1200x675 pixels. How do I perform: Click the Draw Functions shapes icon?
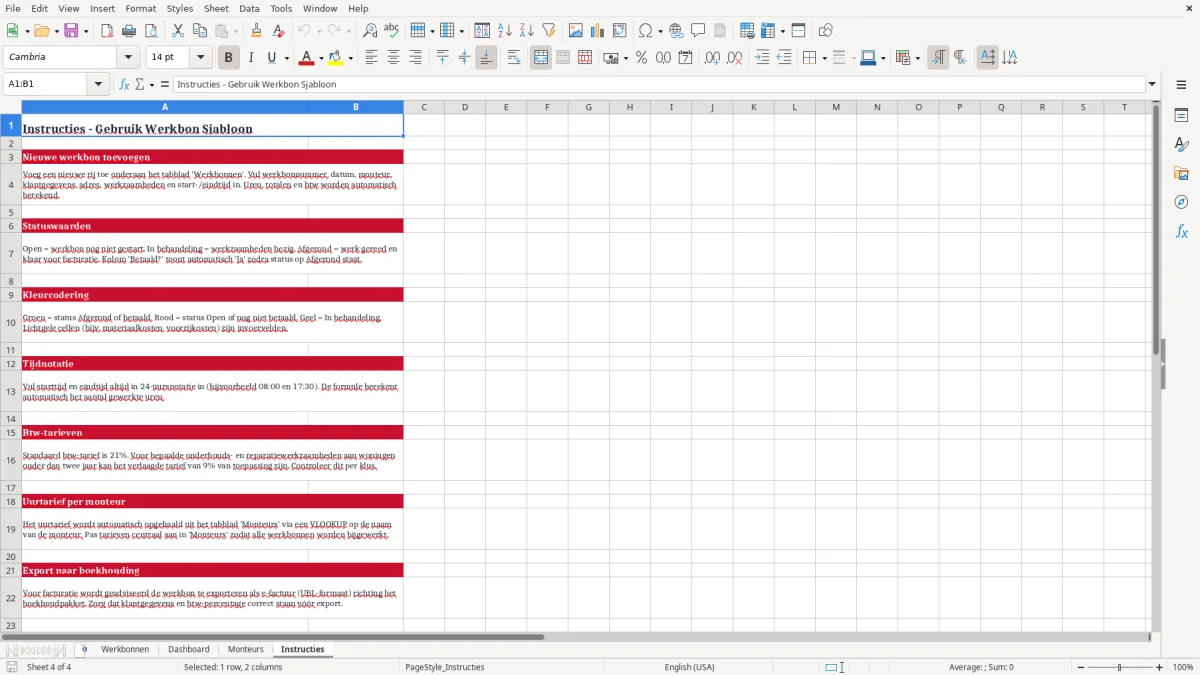(826, 31)
